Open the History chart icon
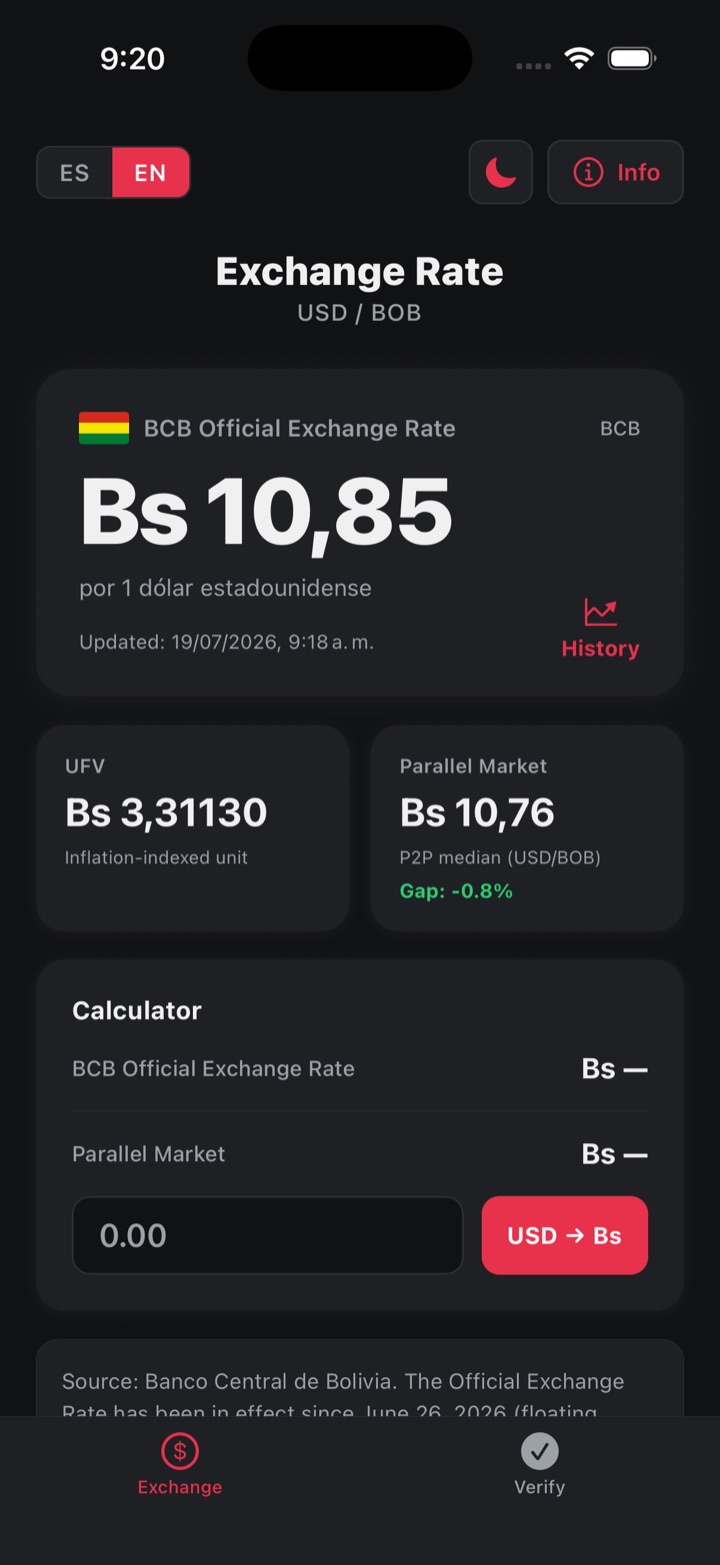Screen dimensions: 720x1565 click(x=601, y=611)
